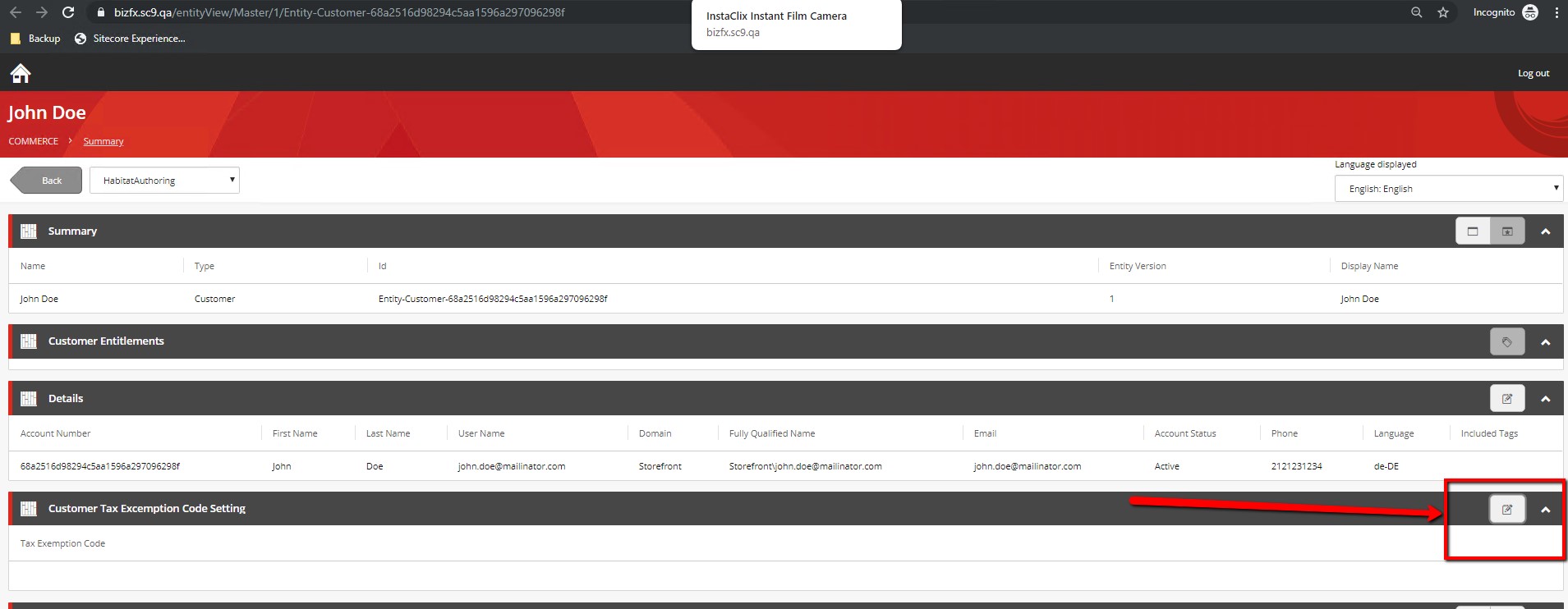Click the Customer Entitlements tag icon
This screenshot has height=609, width=1568.
point(1507,342)
